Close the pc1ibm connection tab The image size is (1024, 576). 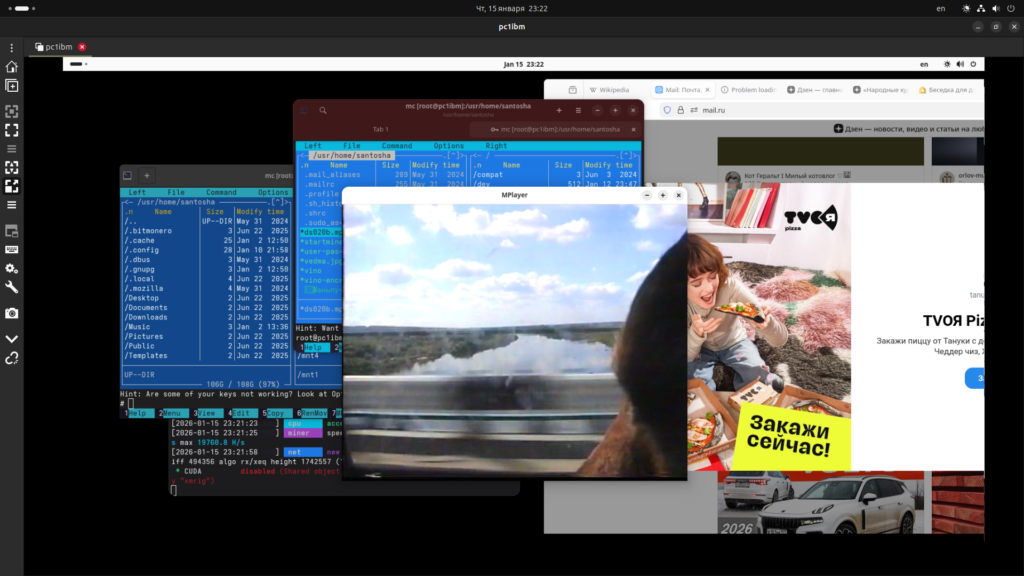click(82, 47)
